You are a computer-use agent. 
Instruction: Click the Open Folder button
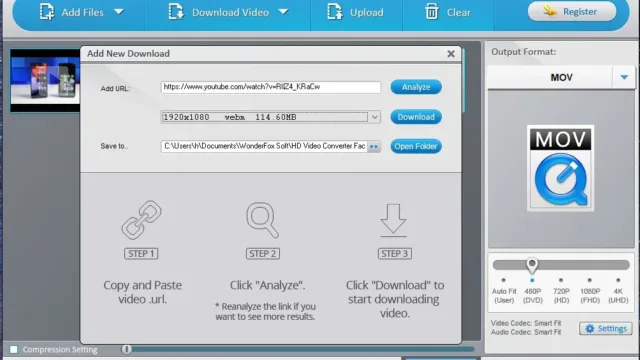(416, 146)
